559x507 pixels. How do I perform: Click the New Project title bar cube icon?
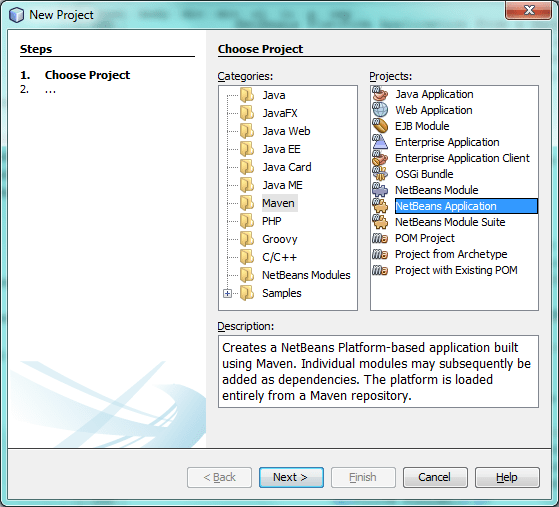(16, 15)
